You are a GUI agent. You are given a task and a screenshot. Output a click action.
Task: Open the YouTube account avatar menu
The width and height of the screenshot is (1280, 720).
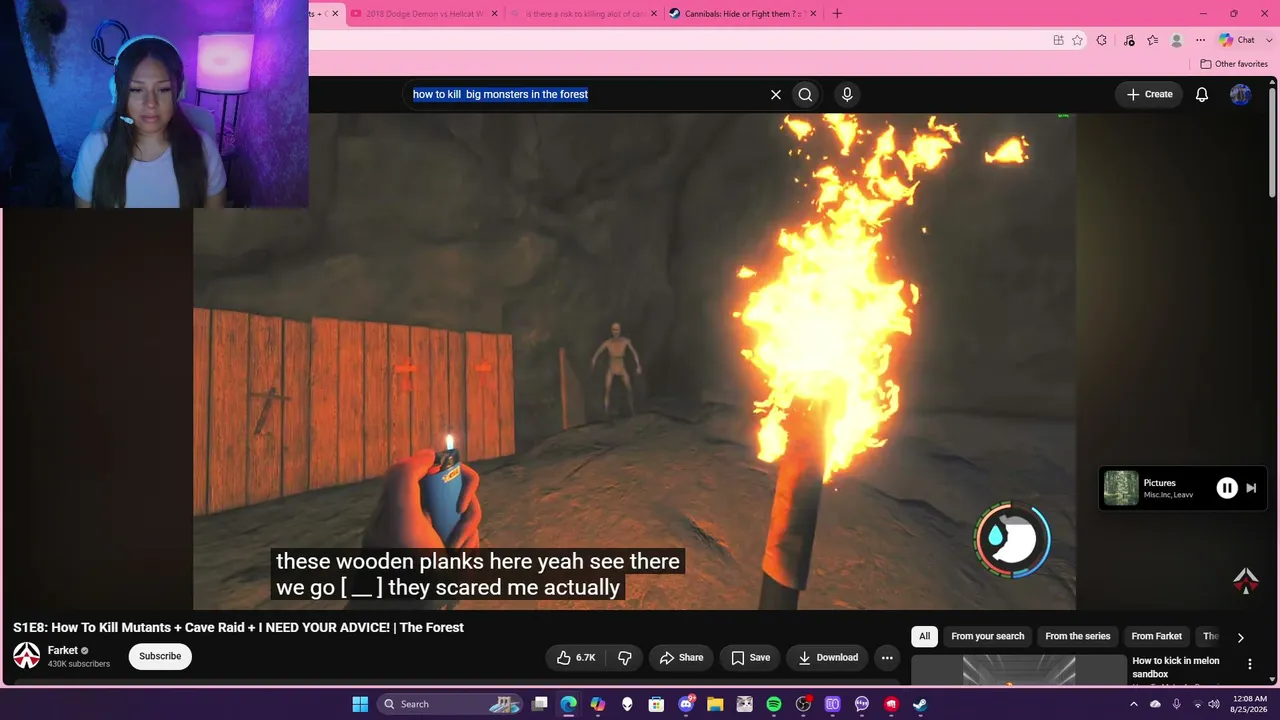point(1240,94)
